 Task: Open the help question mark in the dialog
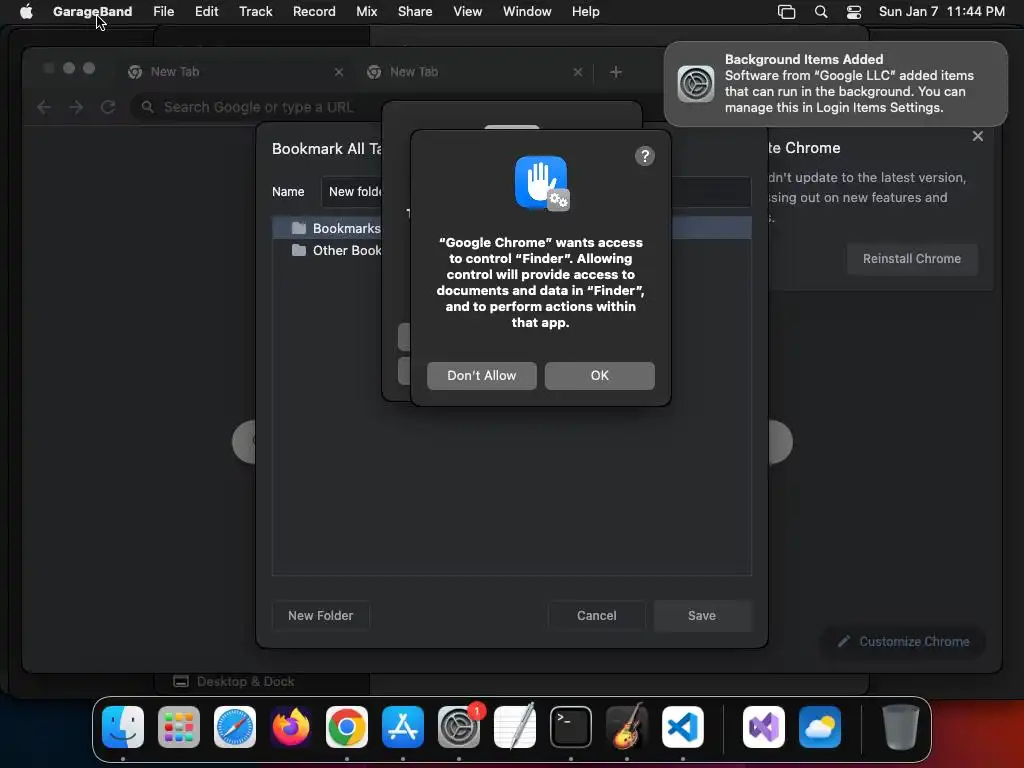tap(645, 156)
